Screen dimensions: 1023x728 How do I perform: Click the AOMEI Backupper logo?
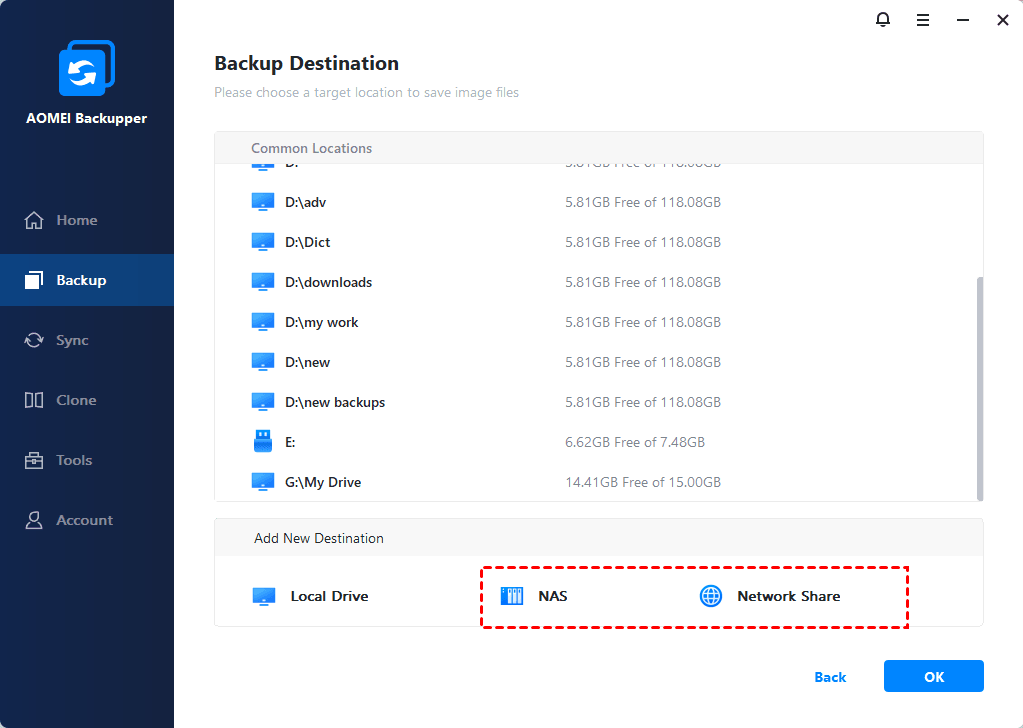(87, 69)
